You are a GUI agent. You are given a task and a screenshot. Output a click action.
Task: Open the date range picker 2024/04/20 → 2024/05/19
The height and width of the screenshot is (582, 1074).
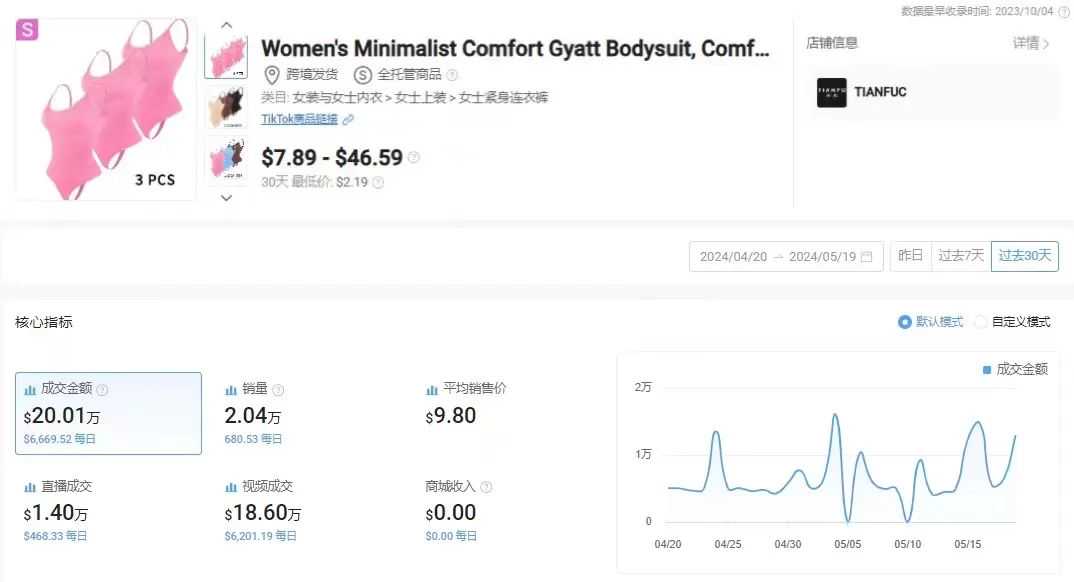click(786, 257)
